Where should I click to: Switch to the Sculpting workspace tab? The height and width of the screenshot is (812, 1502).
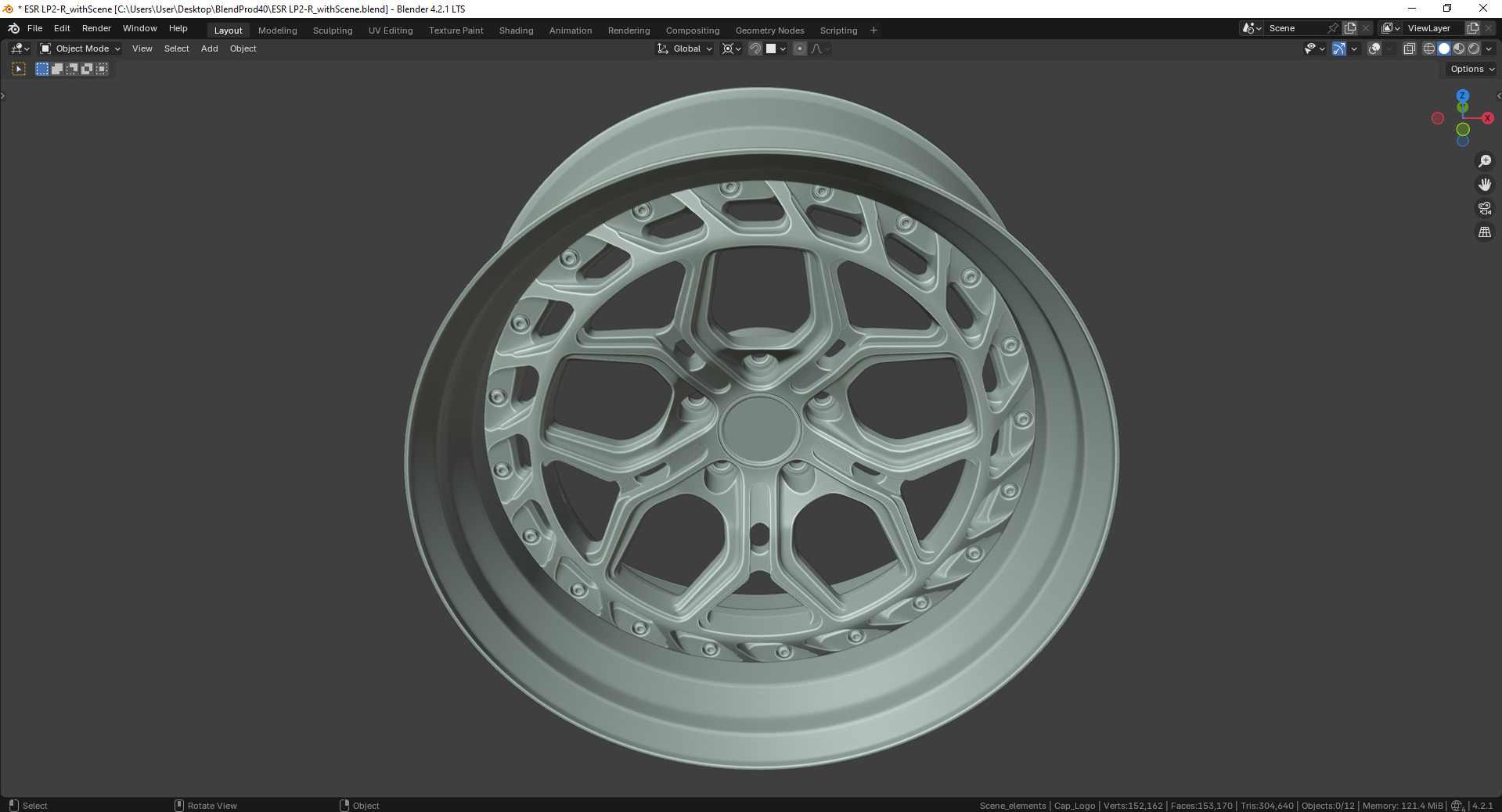pos(333,31)
